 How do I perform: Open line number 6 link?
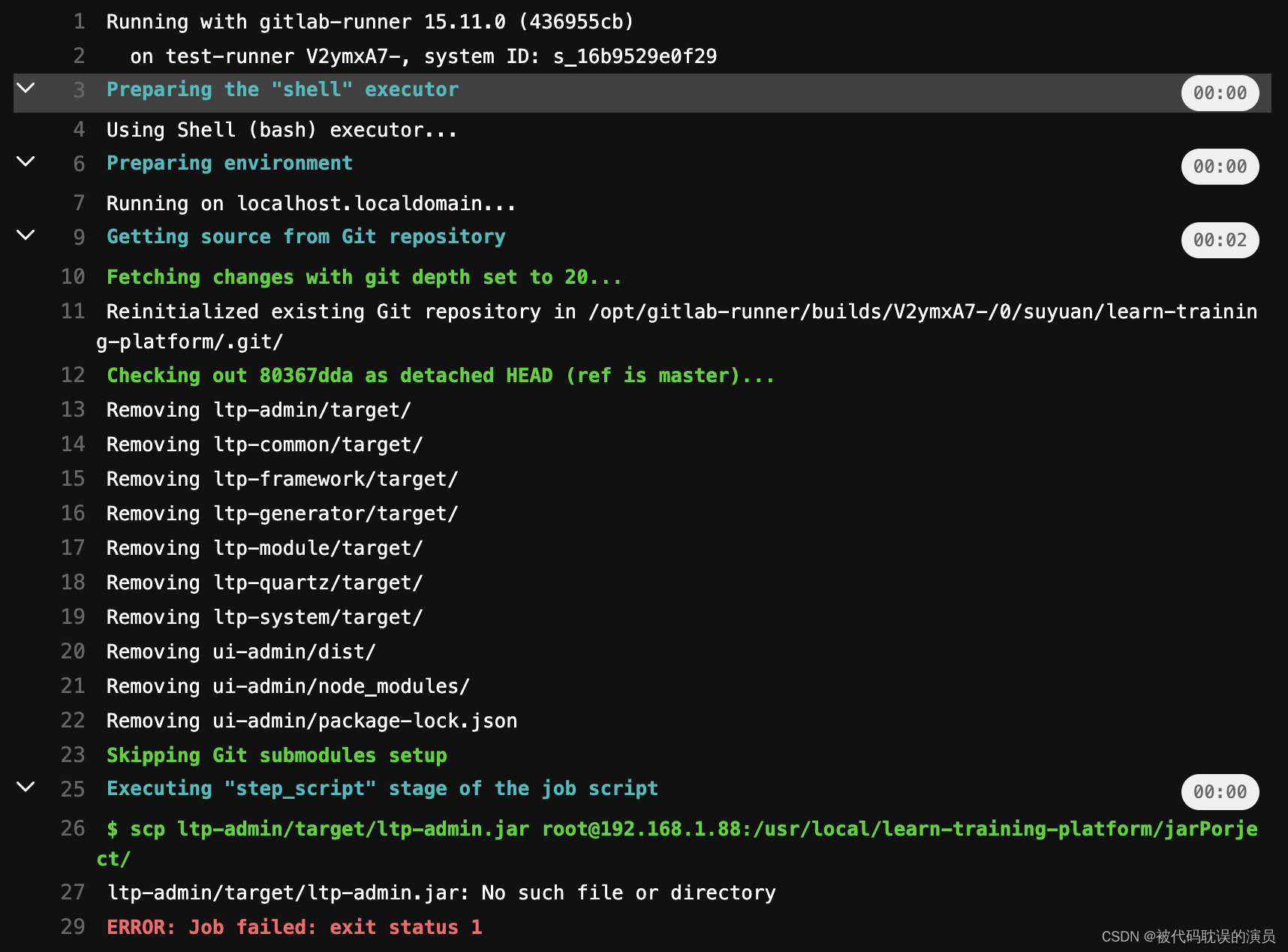[x=79, y=164]
